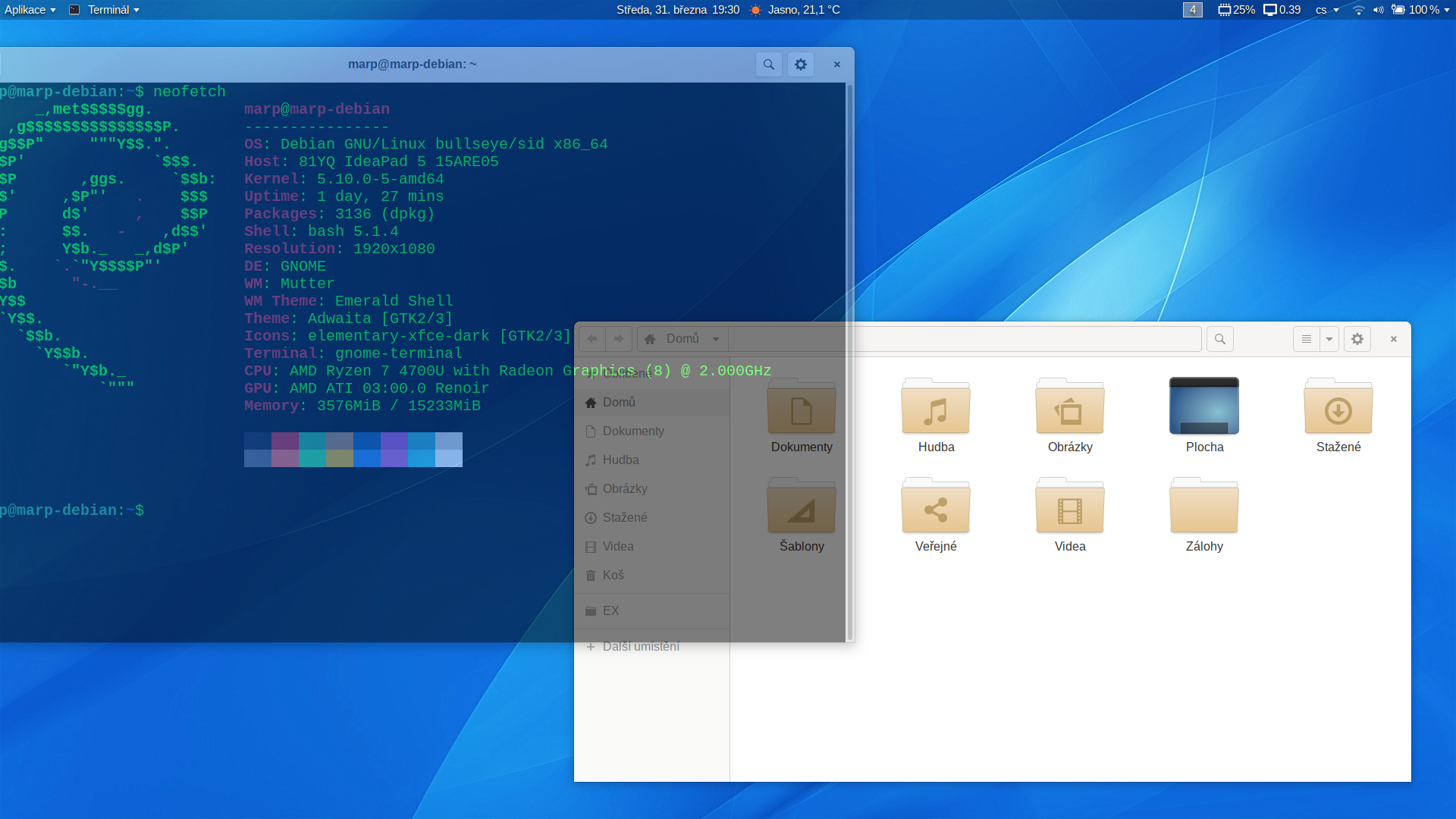Click the terminal search icon

768,64
